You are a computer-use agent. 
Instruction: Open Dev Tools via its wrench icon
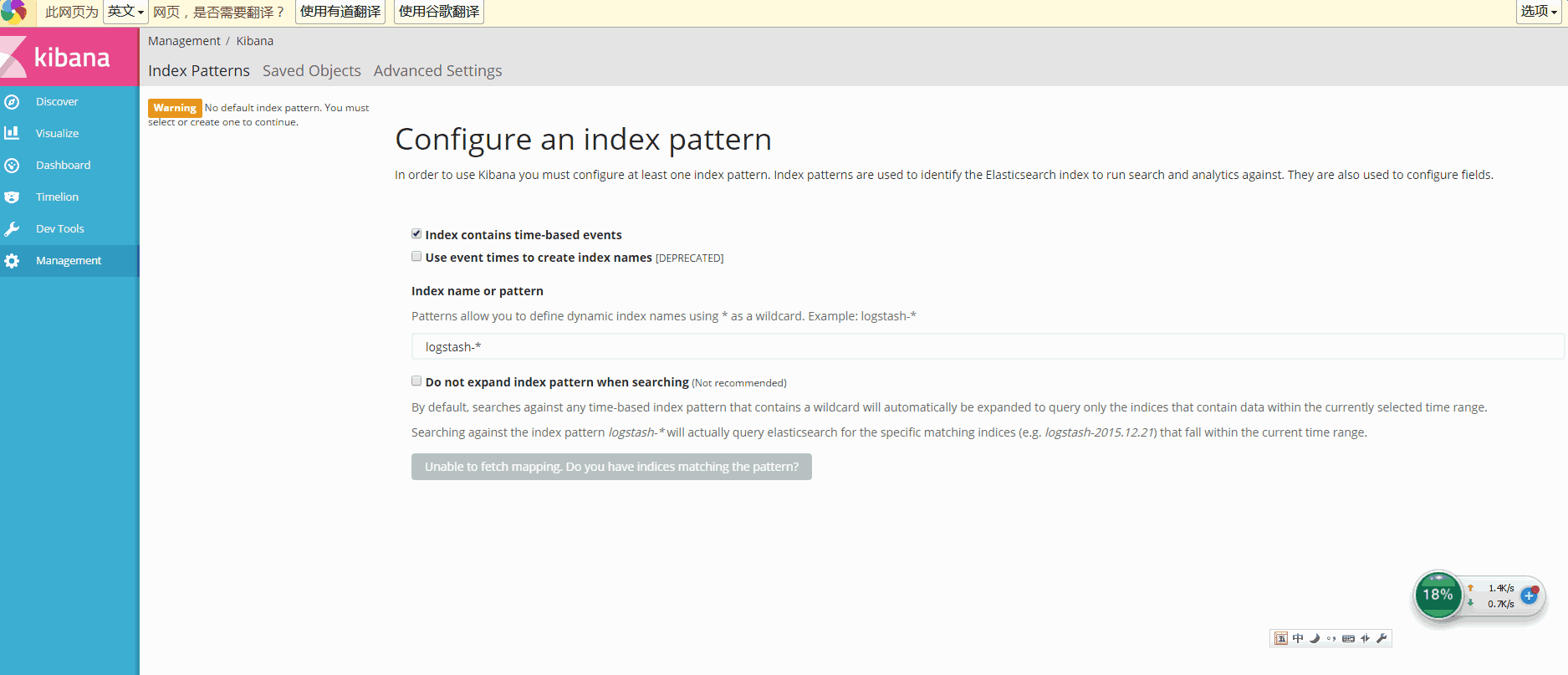click(12, 229)
